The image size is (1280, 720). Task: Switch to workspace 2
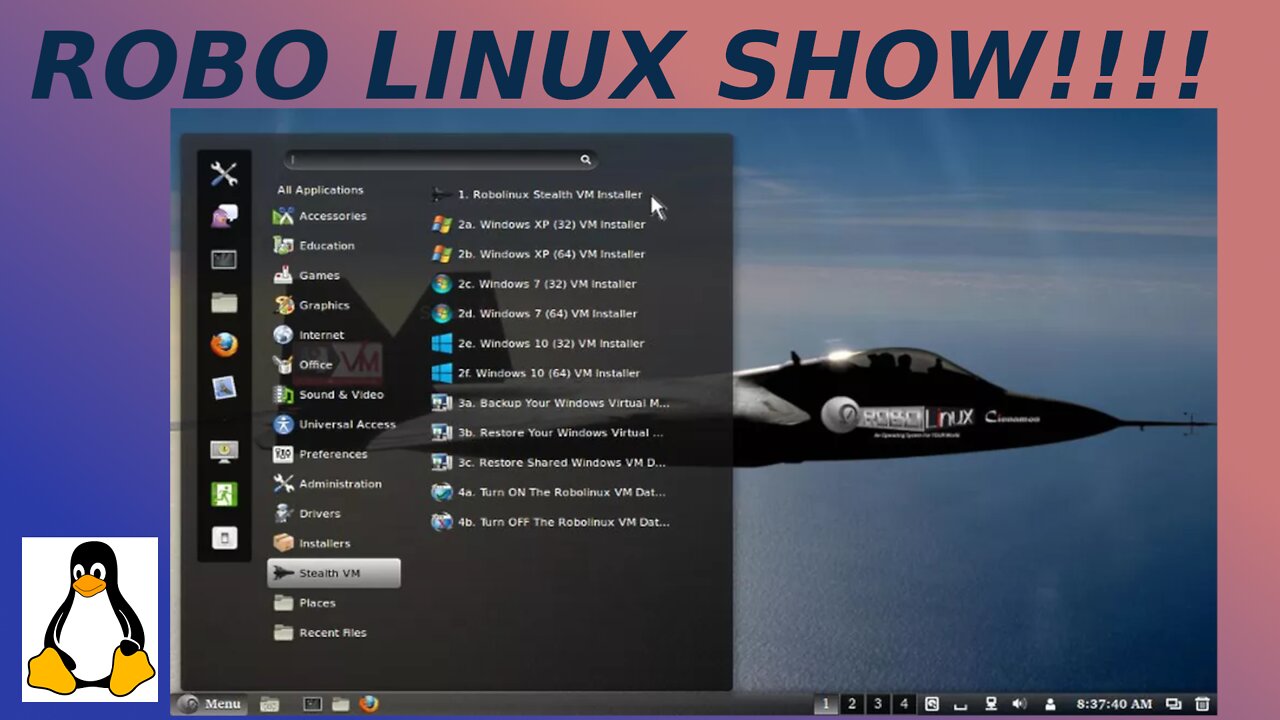(x=852, y=704)
